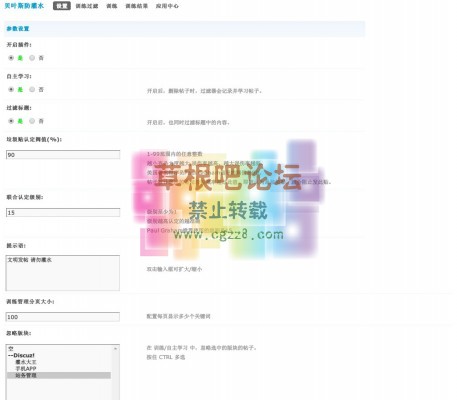Switch to the 训练过滤 tab
The height and width of the screenshot is (400, 457).
click(87, 6)
